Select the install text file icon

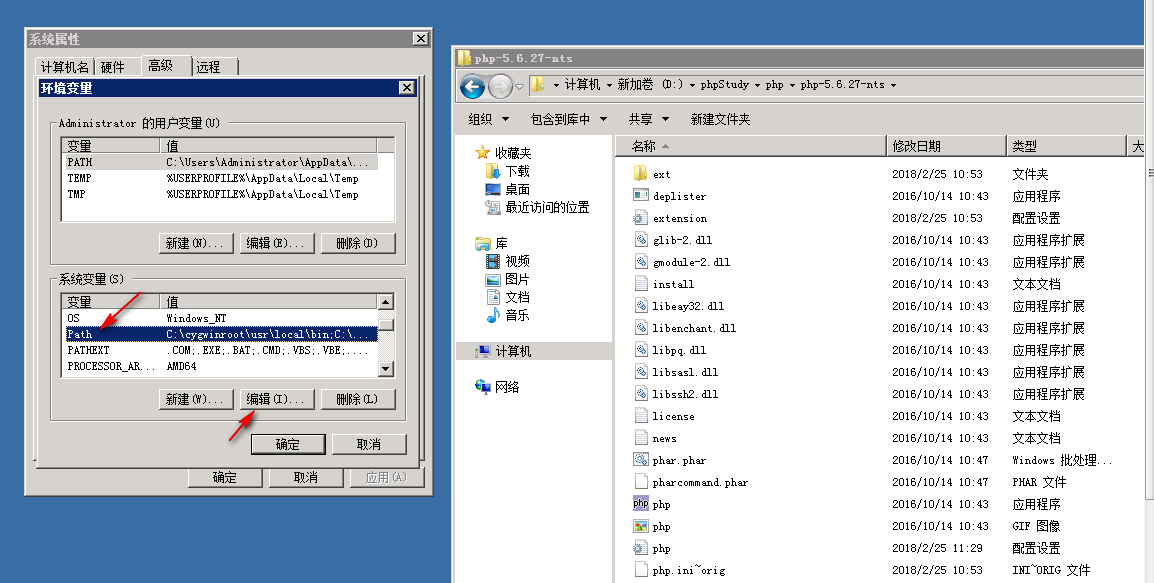[x=640, y=284]
